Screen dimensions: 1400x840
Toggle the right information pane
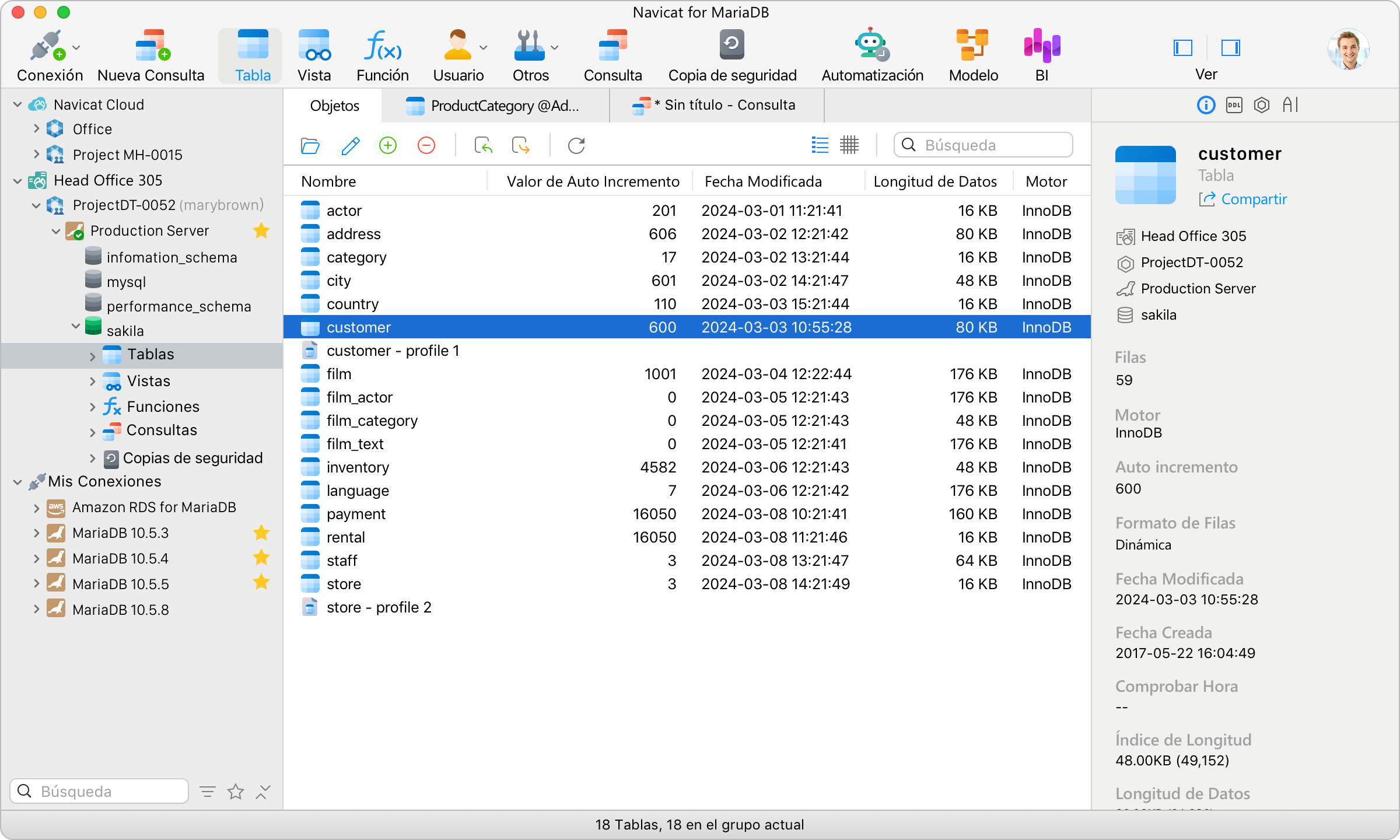[1230, 48]
